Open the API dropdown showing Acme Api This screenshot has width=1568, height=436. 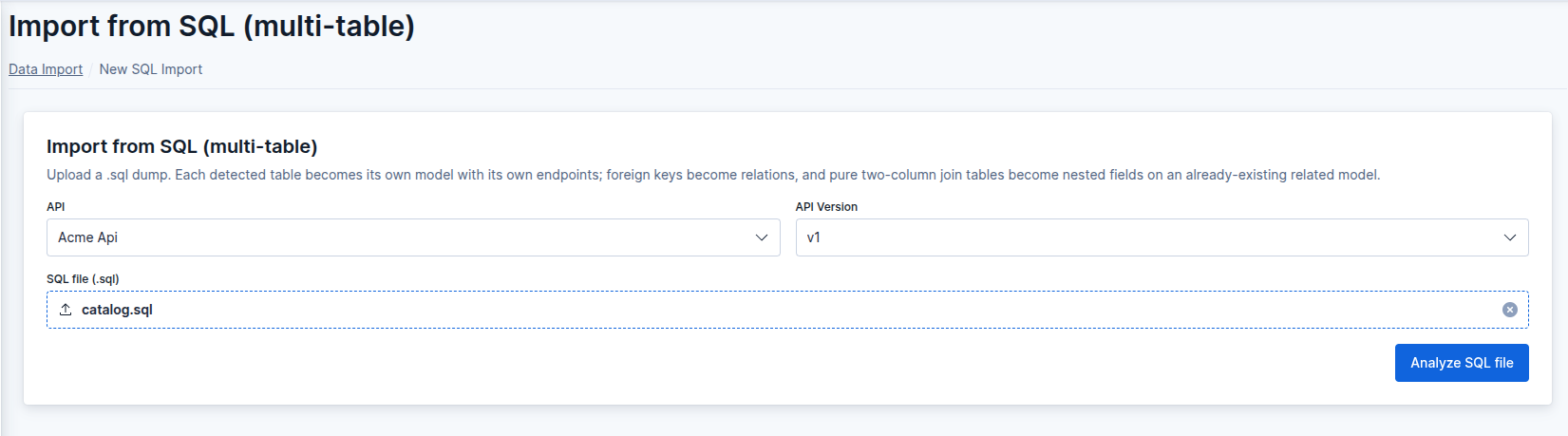click(413, 237)
